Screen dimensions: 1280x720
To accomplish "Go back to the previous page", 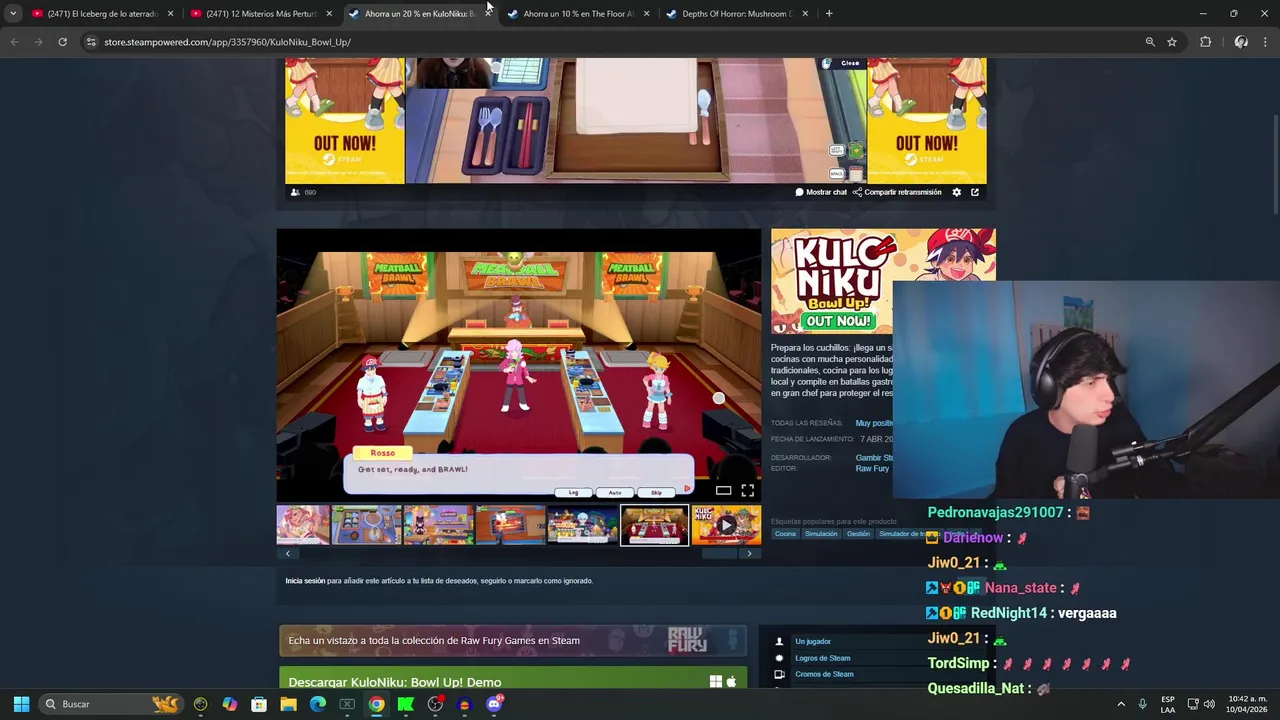I will coord(14,42).
